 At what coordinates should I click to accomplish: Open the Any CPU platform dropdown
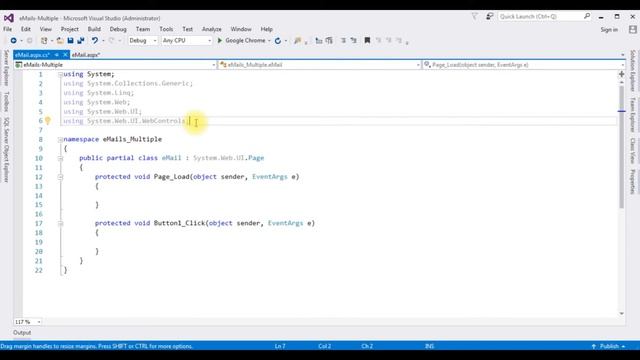[x=187, y=40]
